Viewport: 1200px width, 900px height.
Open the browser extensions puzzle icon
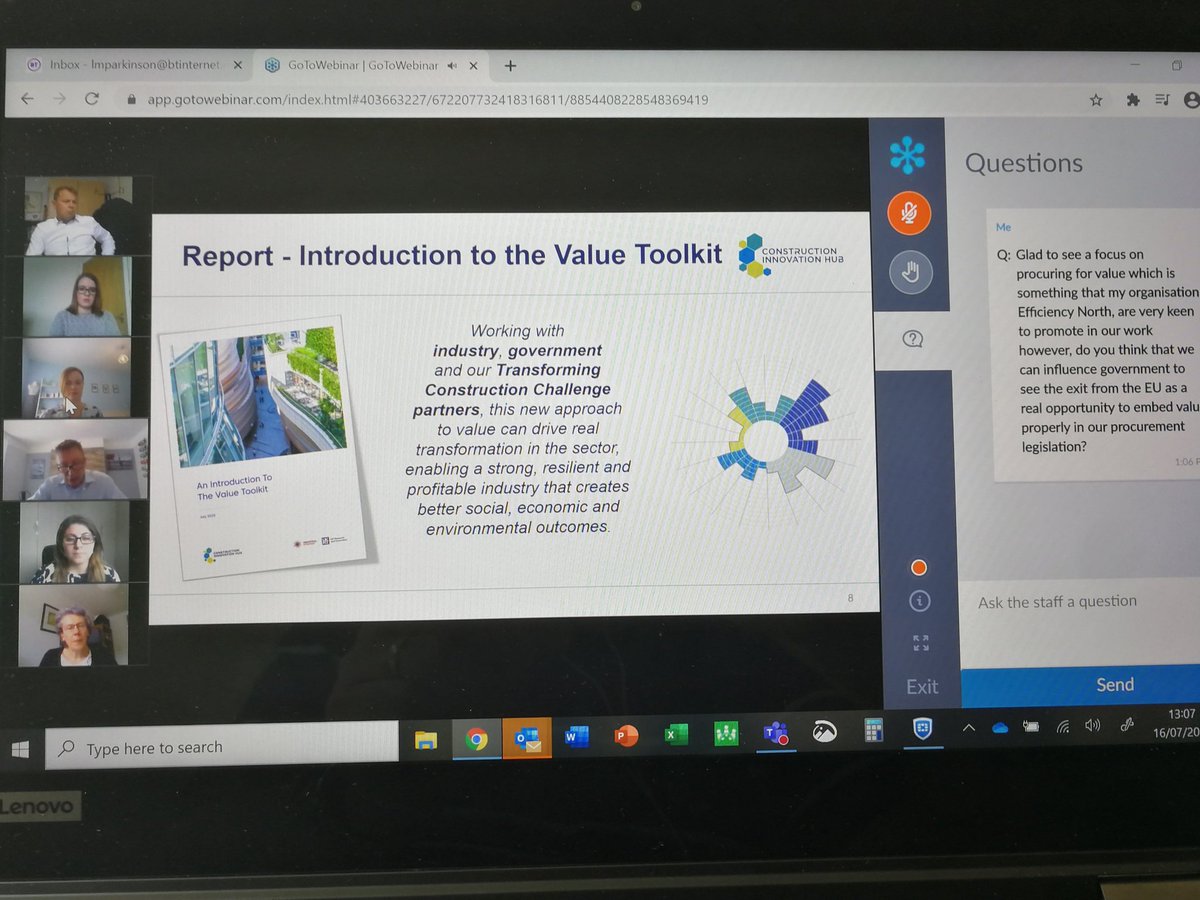(x=1135, y=100)
